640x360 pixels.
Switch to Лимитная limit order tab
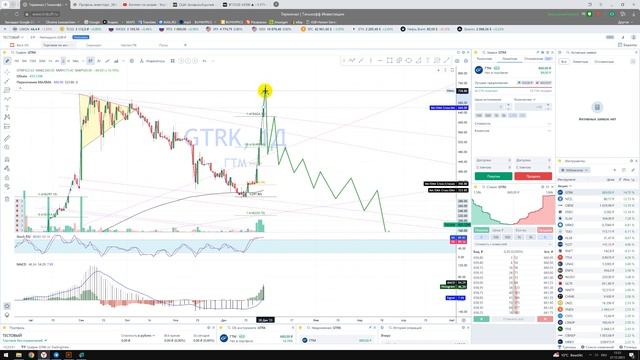(x=509, y=59)
